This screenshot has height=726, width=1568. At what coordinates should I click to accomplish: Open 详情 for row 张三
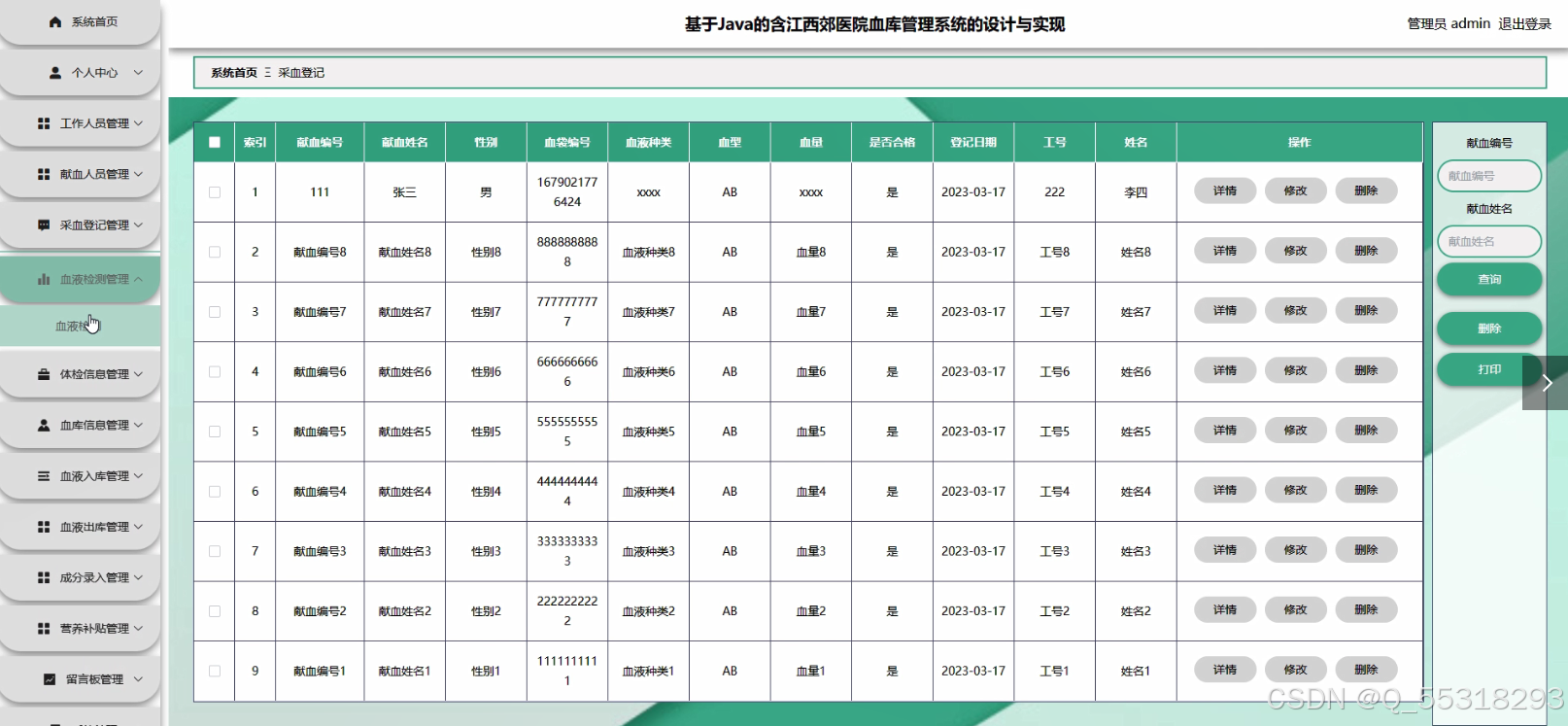tap(1225, 191)
